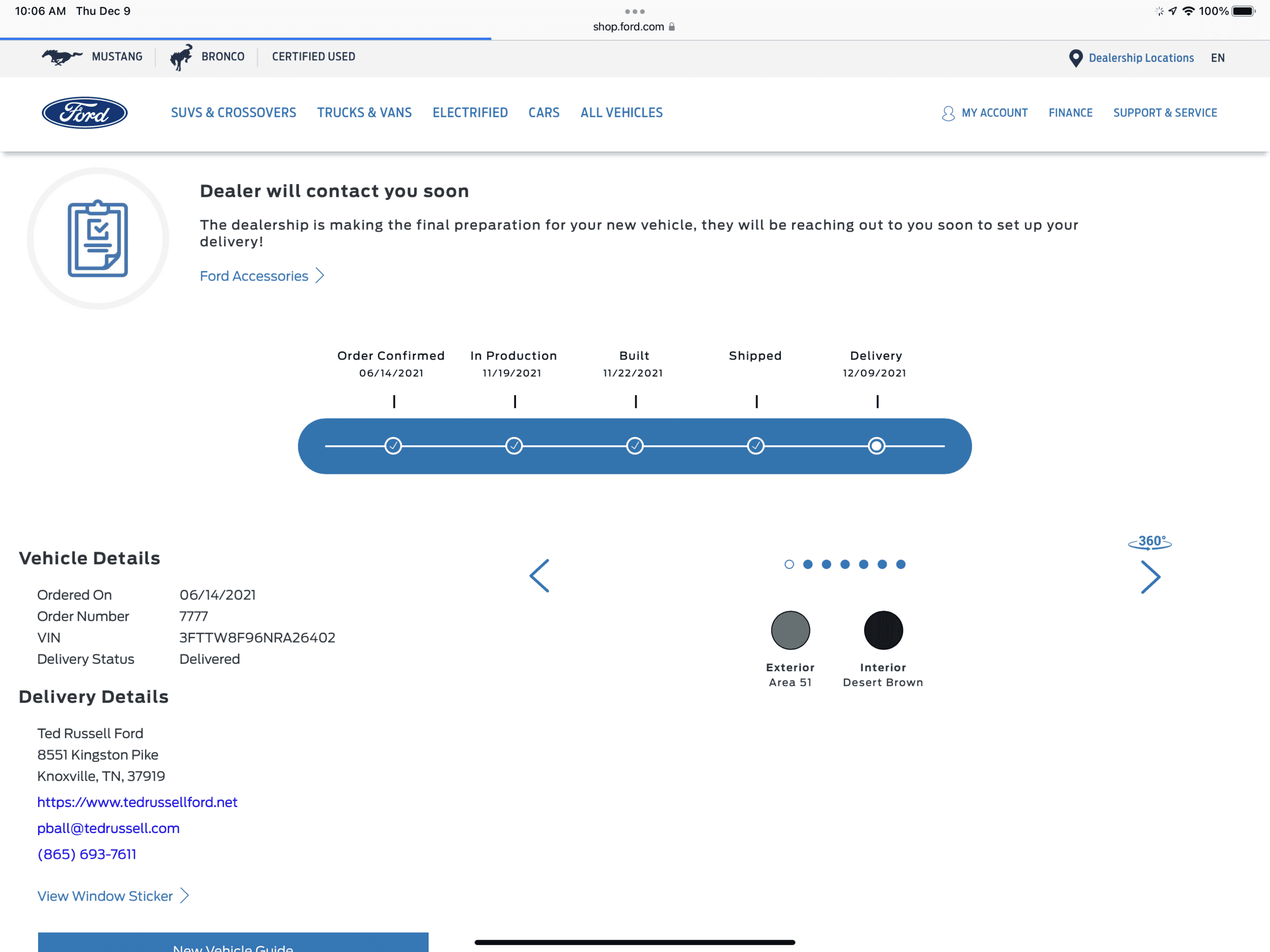This screenshot has height=952, width=1270.
Task: Click the Ford oval logo
Action: coord(84,113)
